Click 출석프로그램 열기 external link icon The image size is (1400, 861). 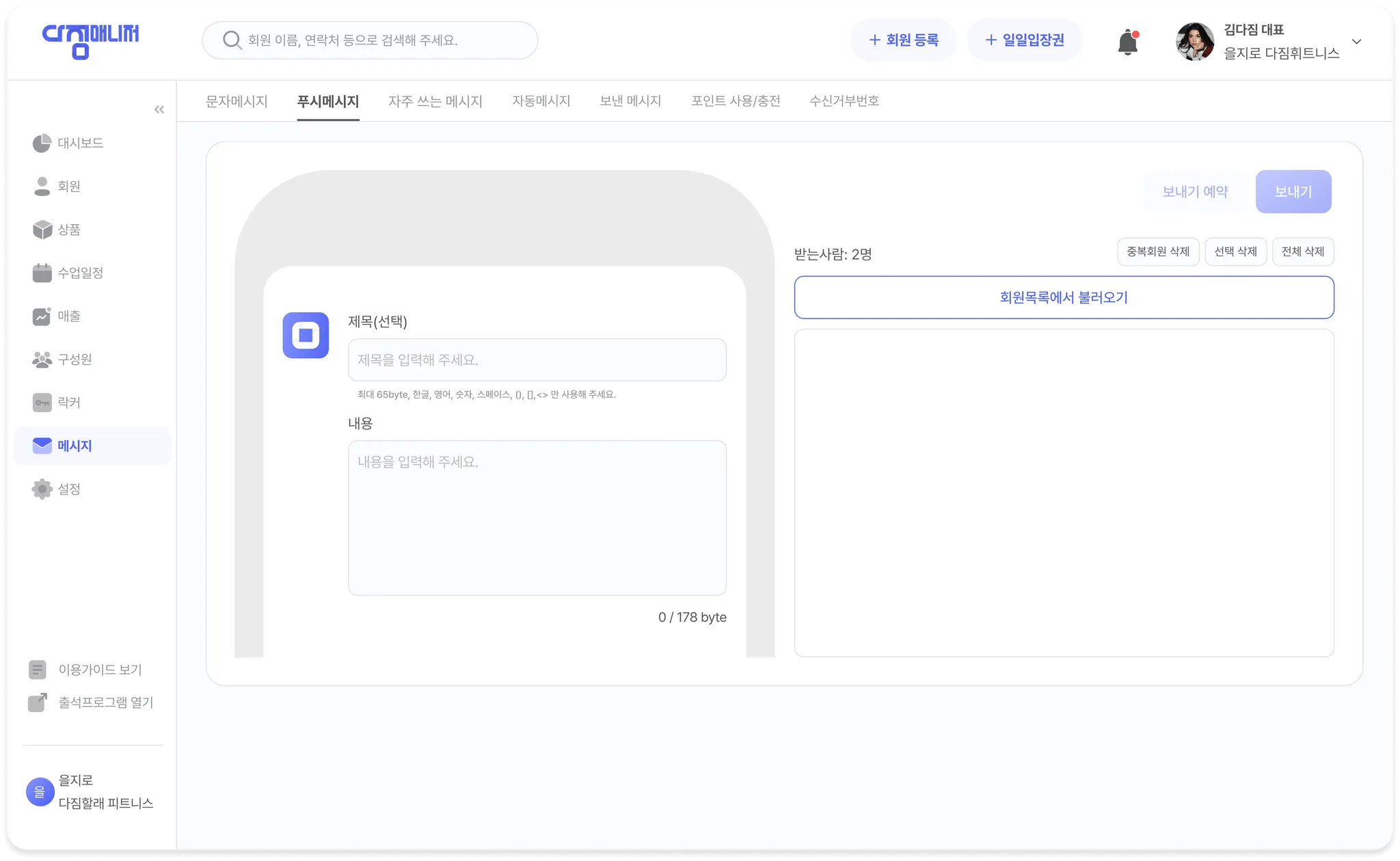pos(38,702)
